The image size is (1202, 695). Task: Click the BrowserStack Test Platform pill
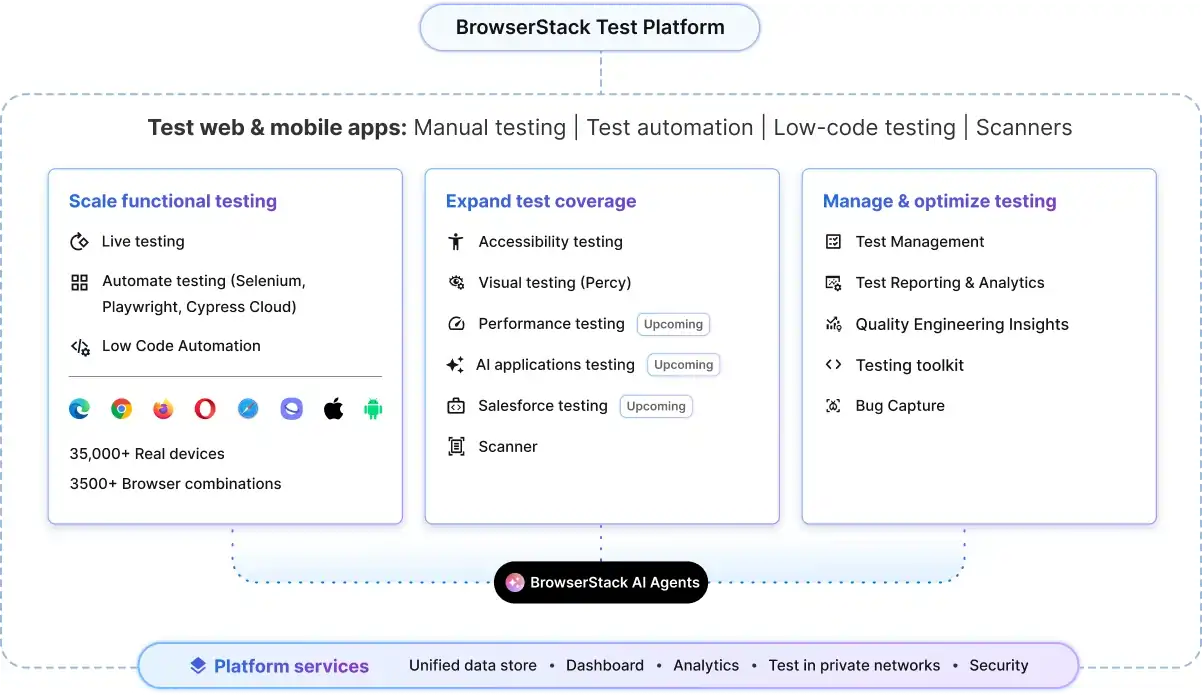(590, 27)
